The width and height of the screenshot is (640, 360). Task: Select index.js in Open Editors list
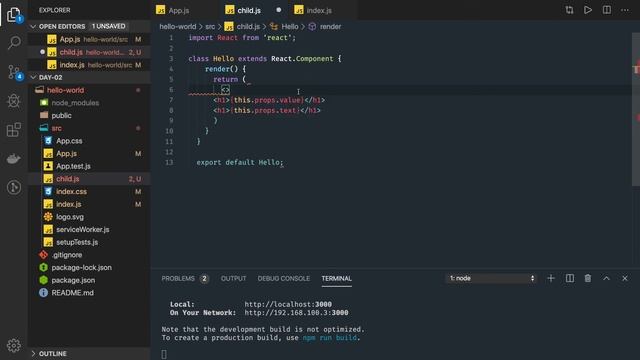(89, 65)
